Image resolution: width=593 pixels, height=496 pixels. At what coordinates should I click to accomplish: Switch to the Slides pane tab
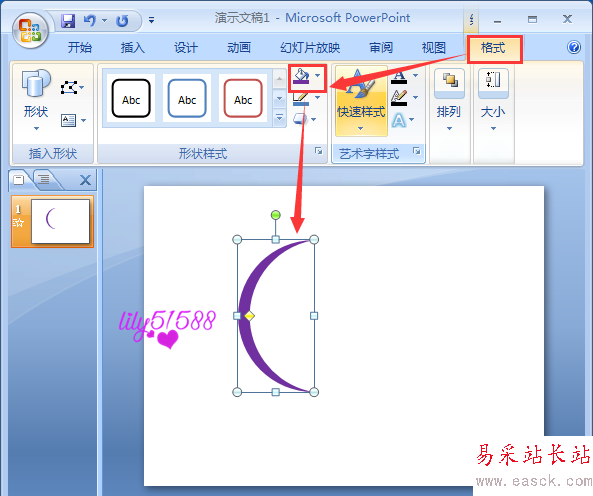[19, 180]
